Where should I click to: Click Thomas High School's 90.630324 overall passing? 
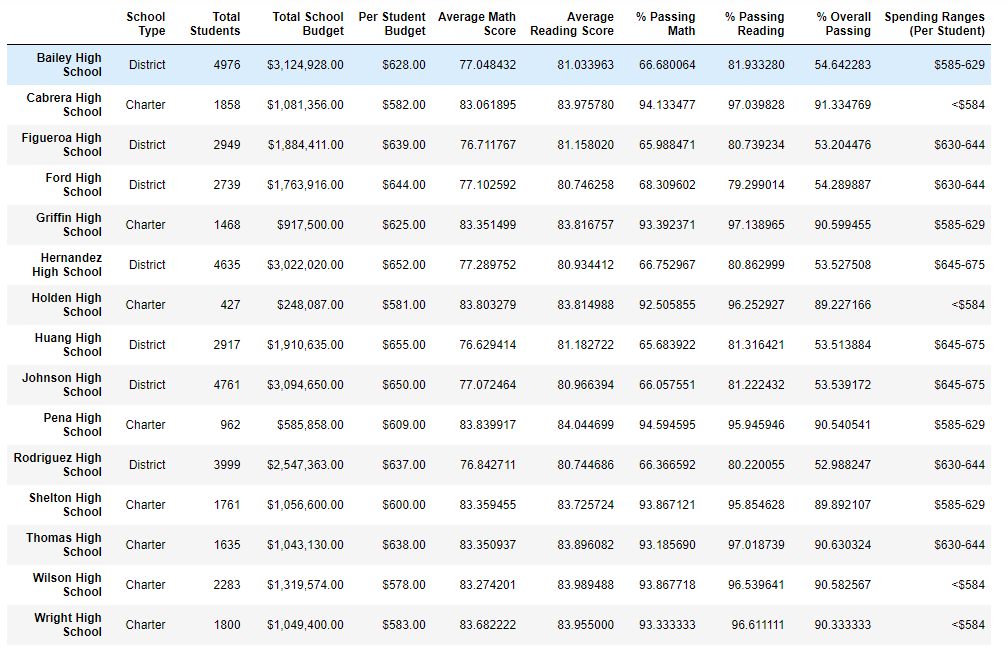click(x=843, y=545)
